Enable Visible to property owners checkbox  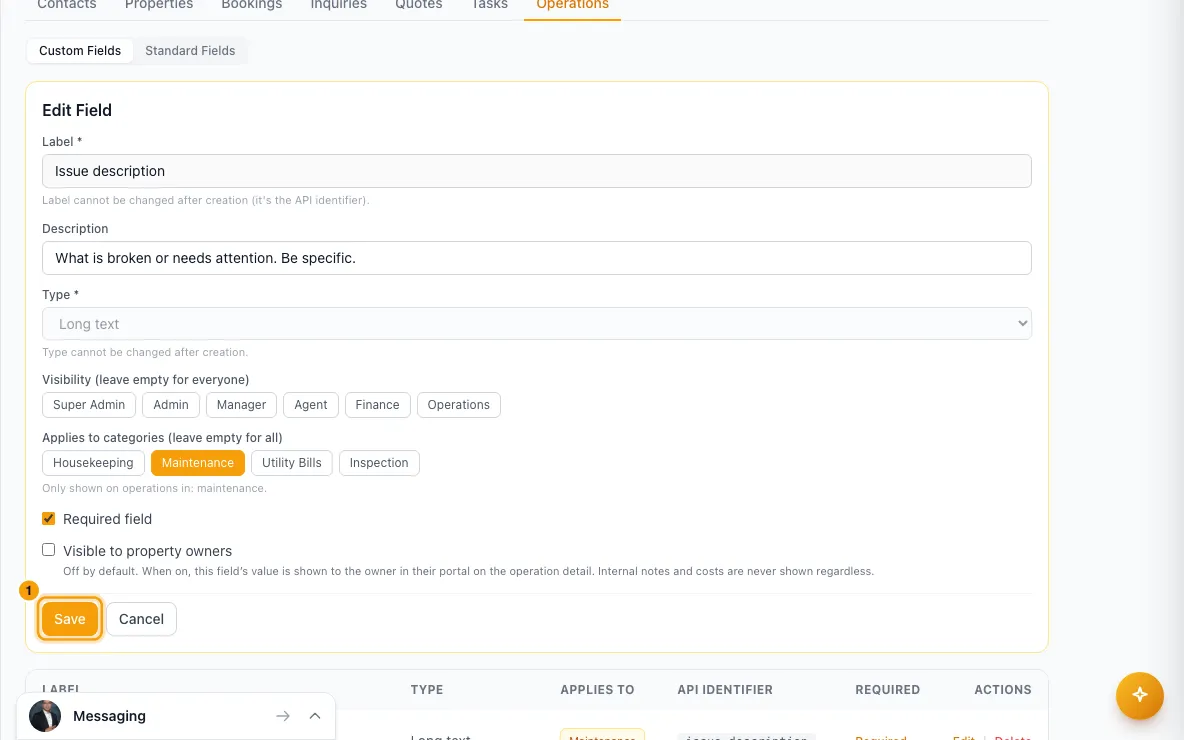[x=48, y=550]
